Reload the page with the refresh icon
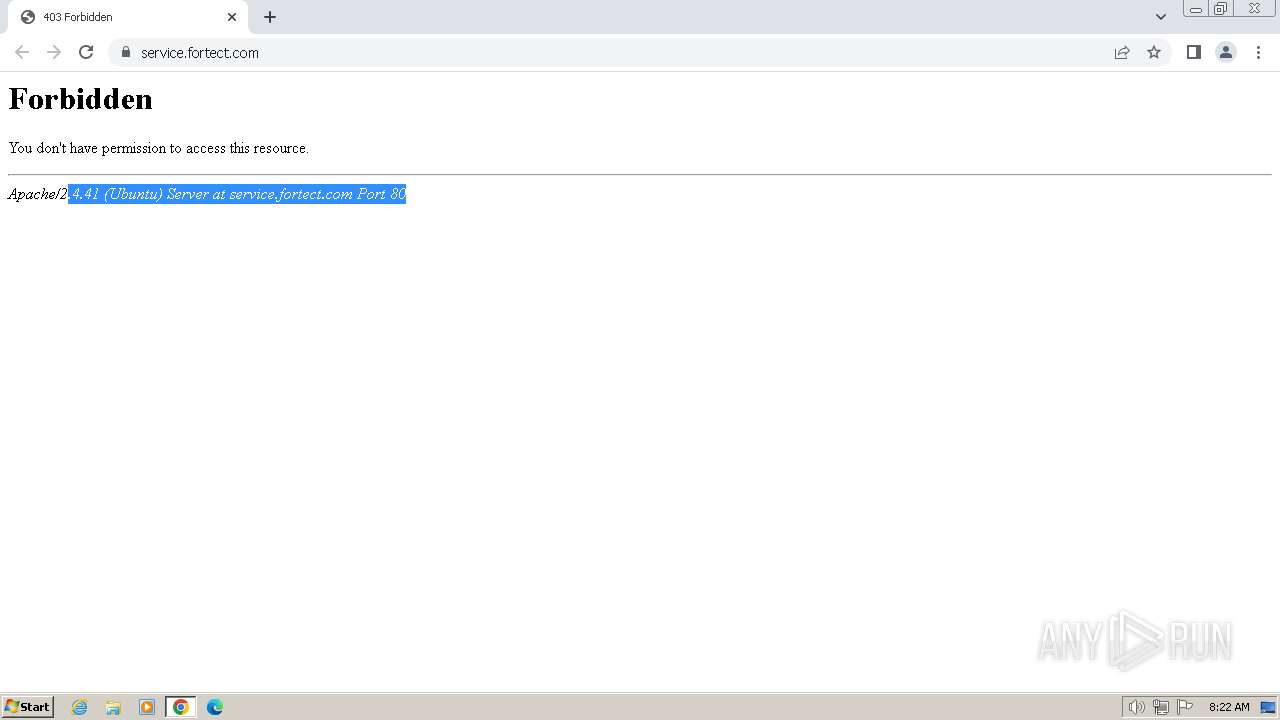The width and height of the screenshot is (1280, 720). (86, 52)
